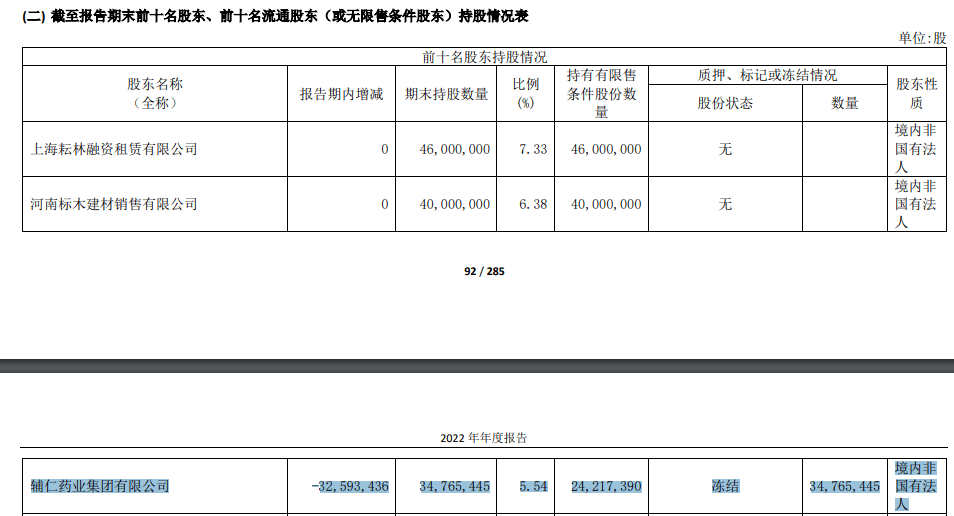This screenshot has width=954, height=516.
Task: Click the ratio value 7.33
Action: 533,149
